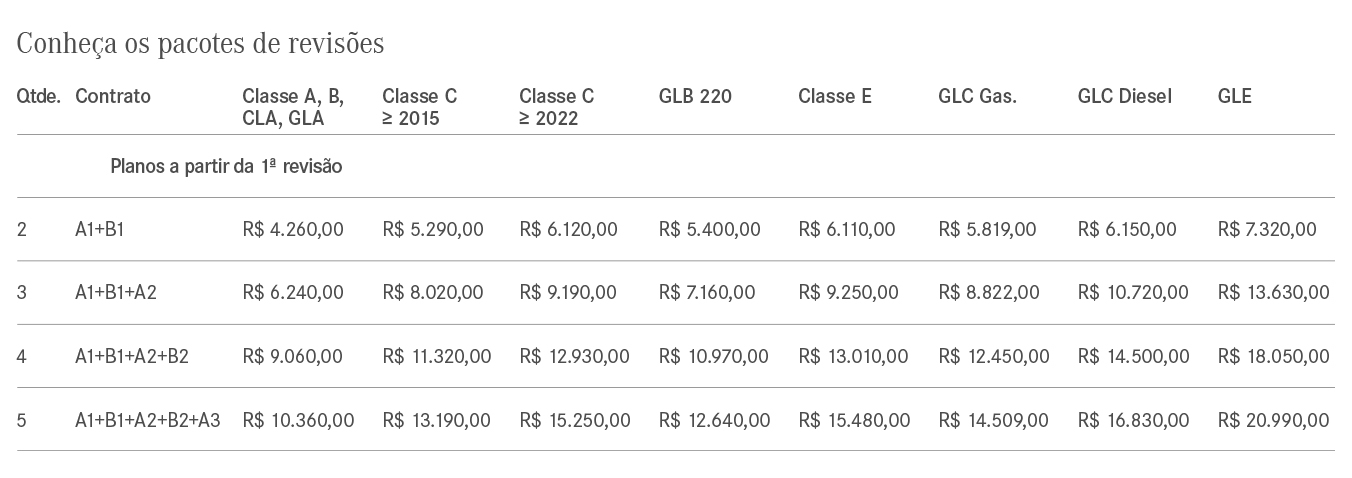Image resolution: width=1352 pixels, height=478 pixels.
Task: Click the 'Contrato' column header
Action: [x=113, y=97]
